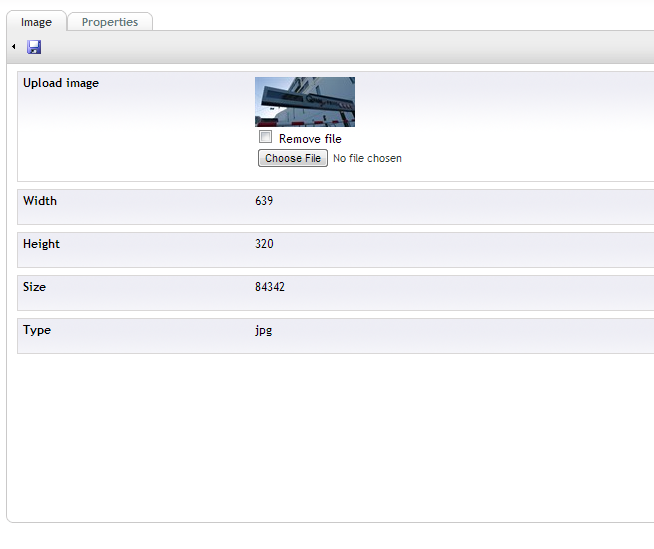654x549 pixels.
Task: Click the 'Upload image' label
Action: point(61,83)
